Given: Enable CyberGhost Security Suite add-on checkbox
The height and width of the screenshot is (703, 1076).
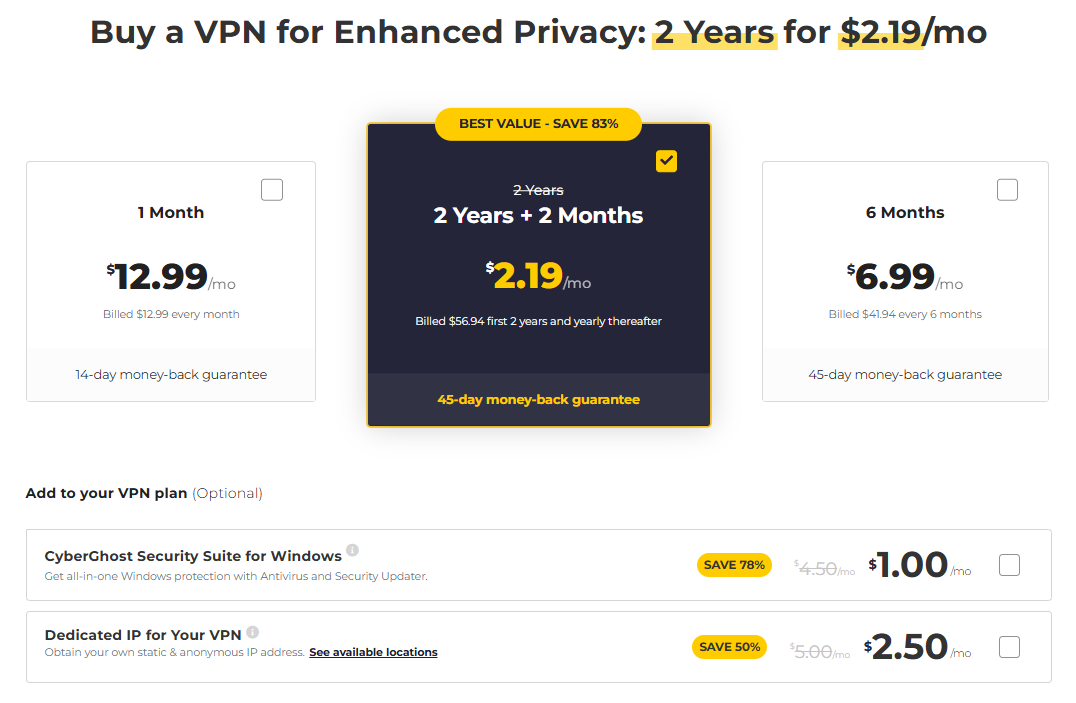Looking at the screenshot, I should [x=1010, y=565].
